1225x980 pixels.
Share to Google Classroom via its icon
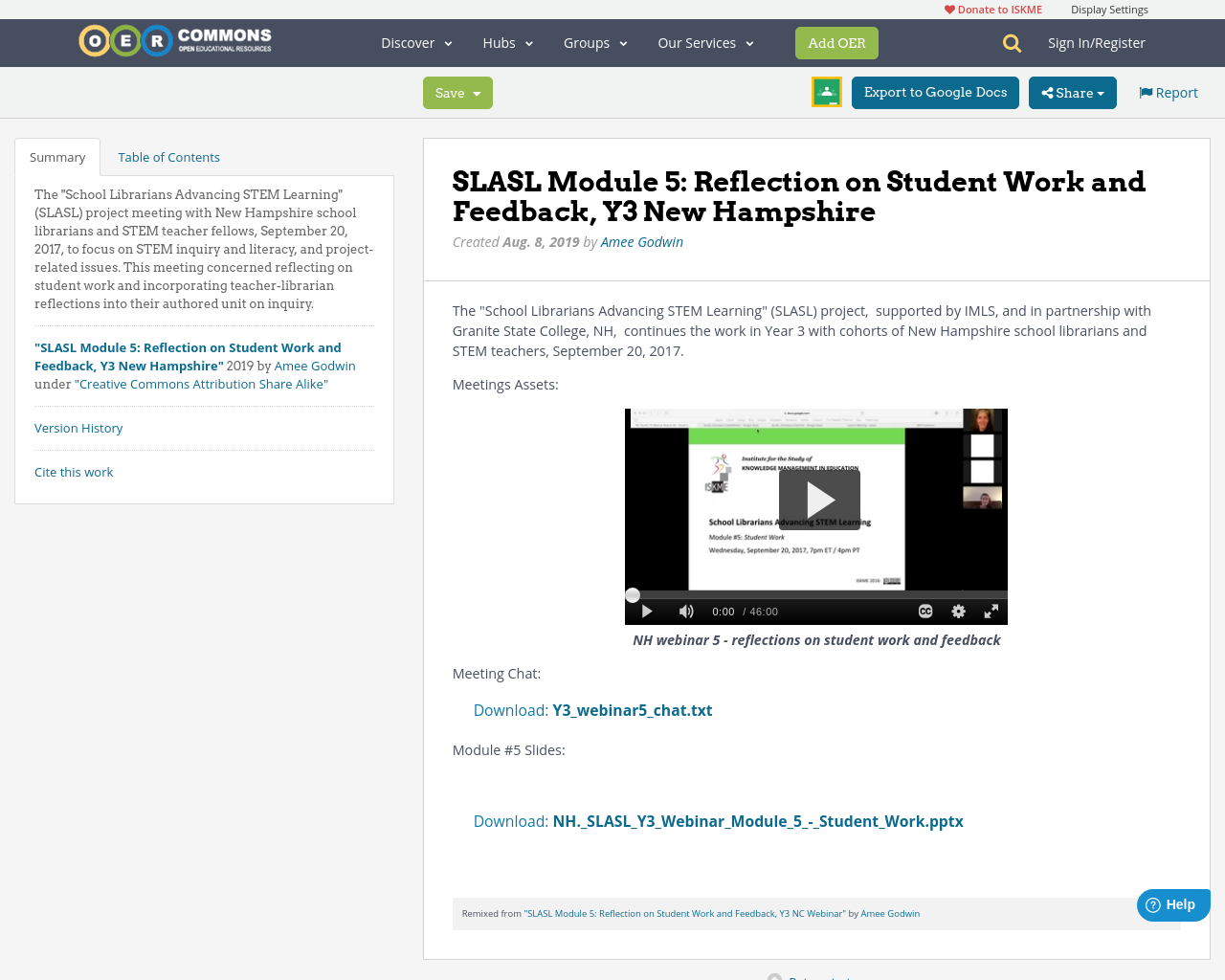pyautogui.click(x=826, y=92)
